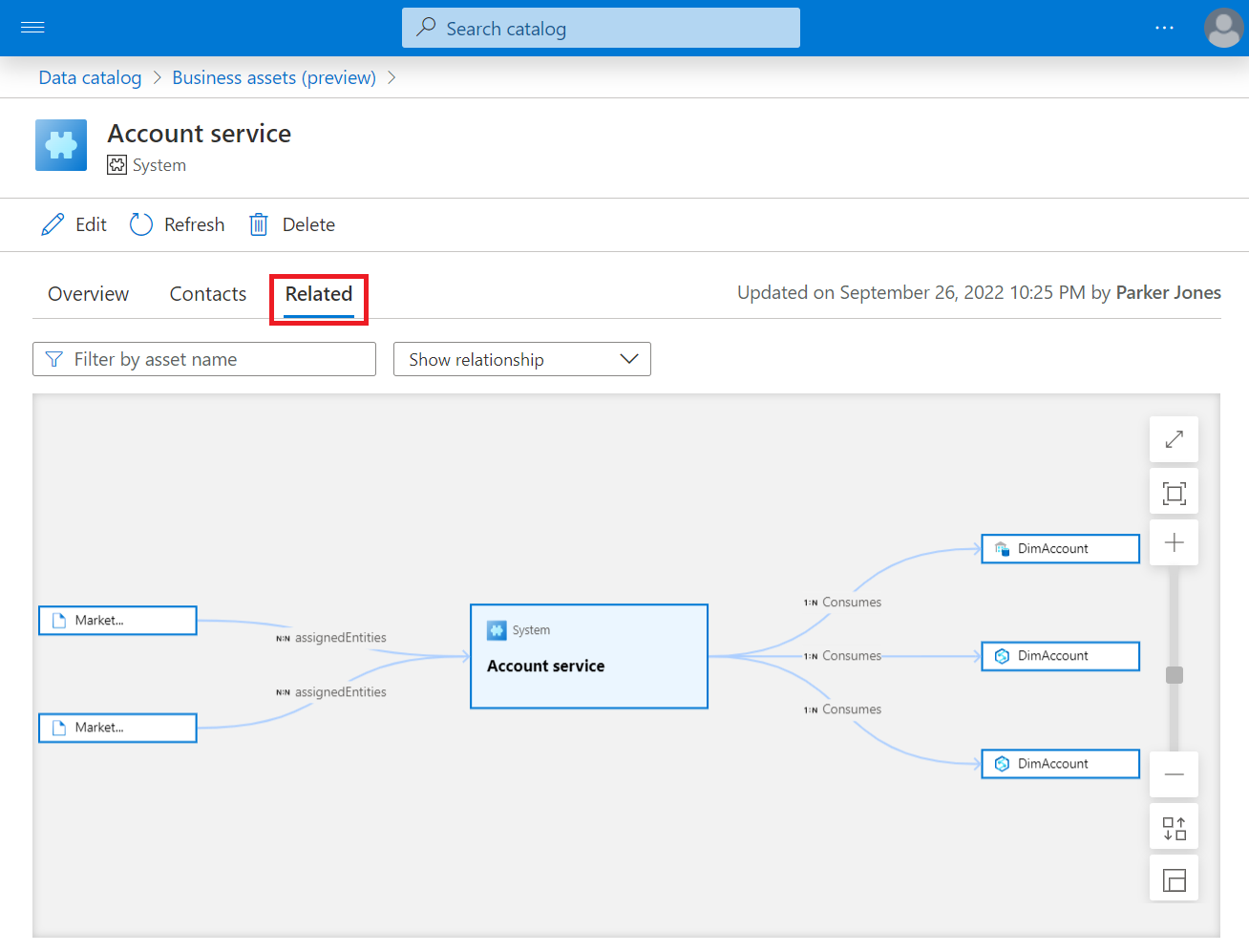
Task: Fit the relationship graph to screen
Action: tap(1175, 493)
